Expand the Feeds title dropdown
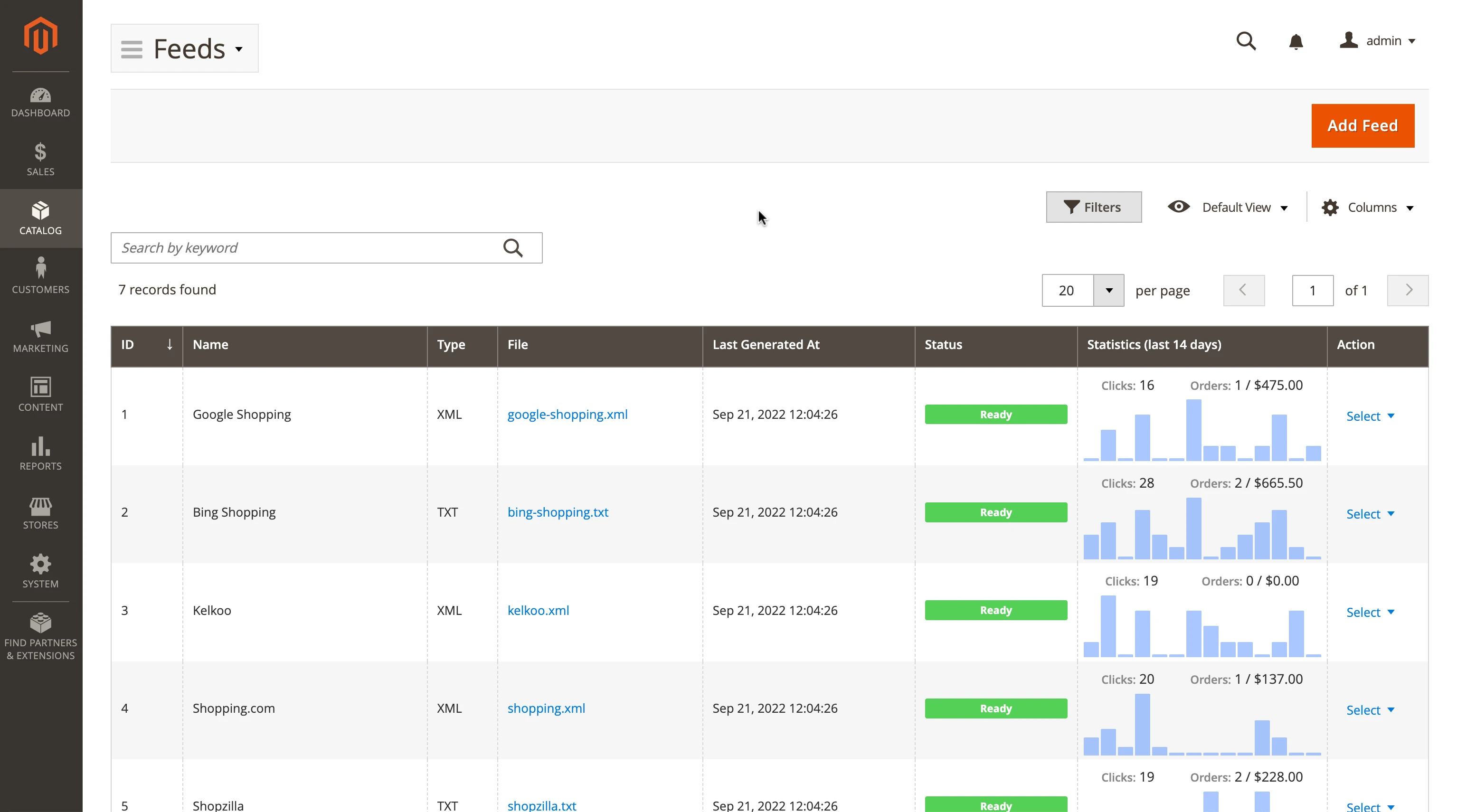The image size is (1457, 812). pos(239,49)
